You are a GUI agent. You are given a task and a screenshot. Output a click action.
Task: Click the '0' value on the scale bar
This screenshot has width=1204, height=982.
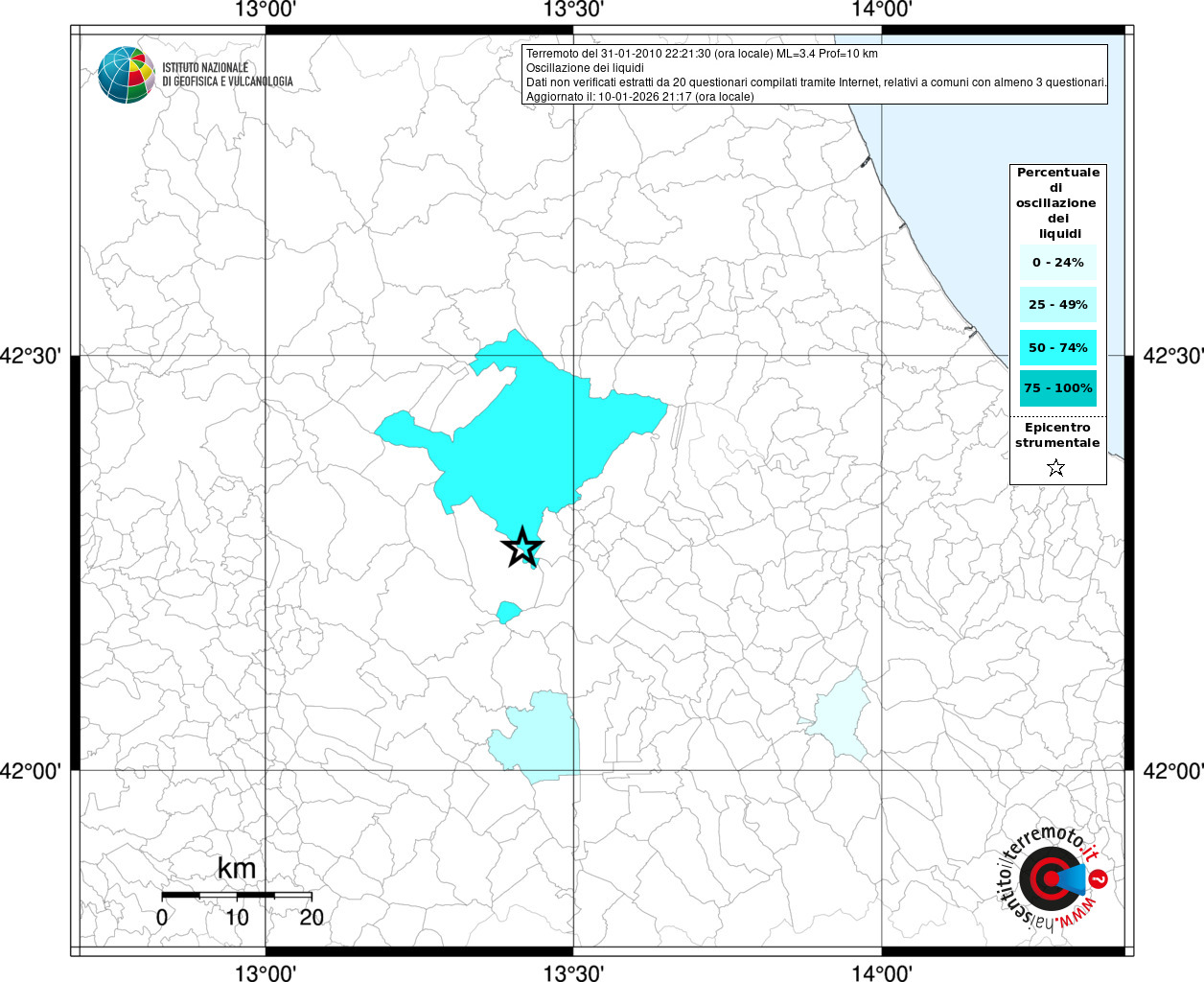pos(162,918)
